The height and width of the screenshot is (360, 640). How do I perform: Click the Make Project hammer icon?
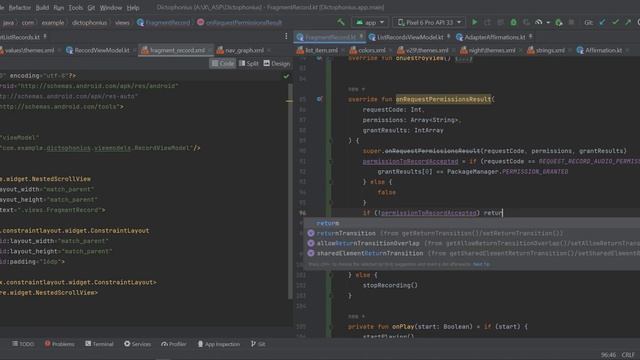tap(341, 22)
